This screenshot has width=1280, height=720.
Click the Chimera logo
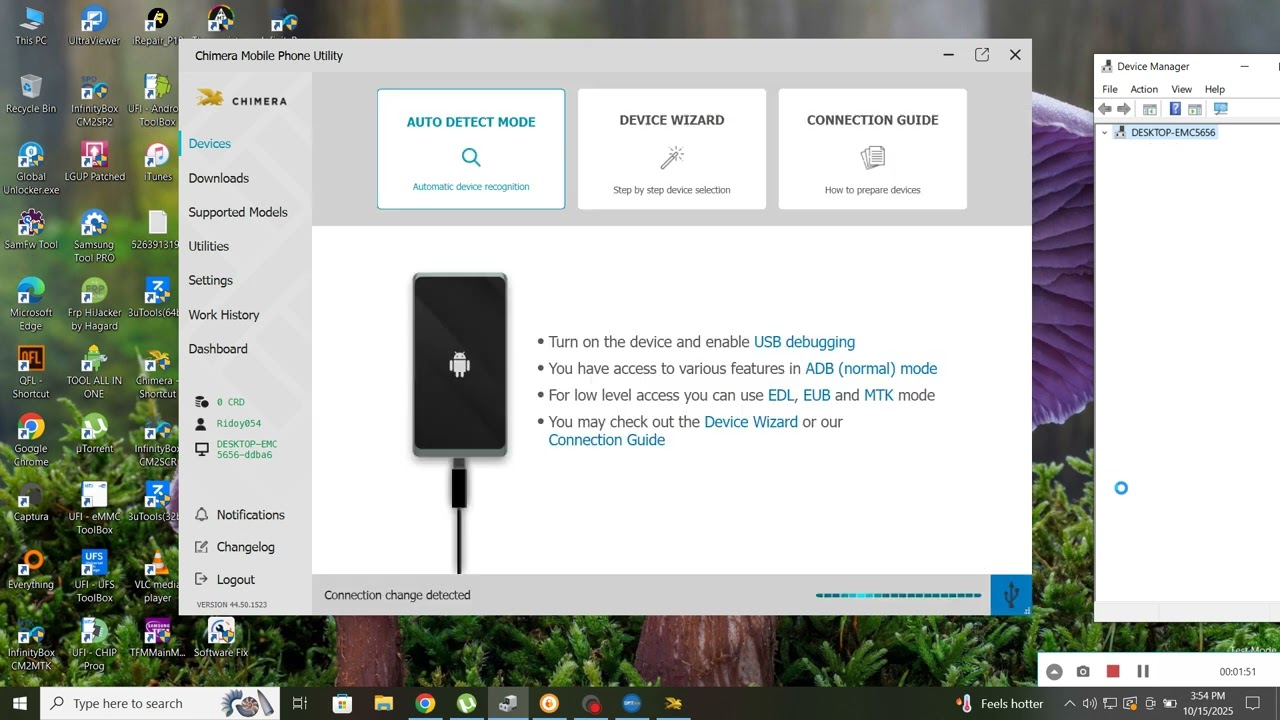(241, 99)
